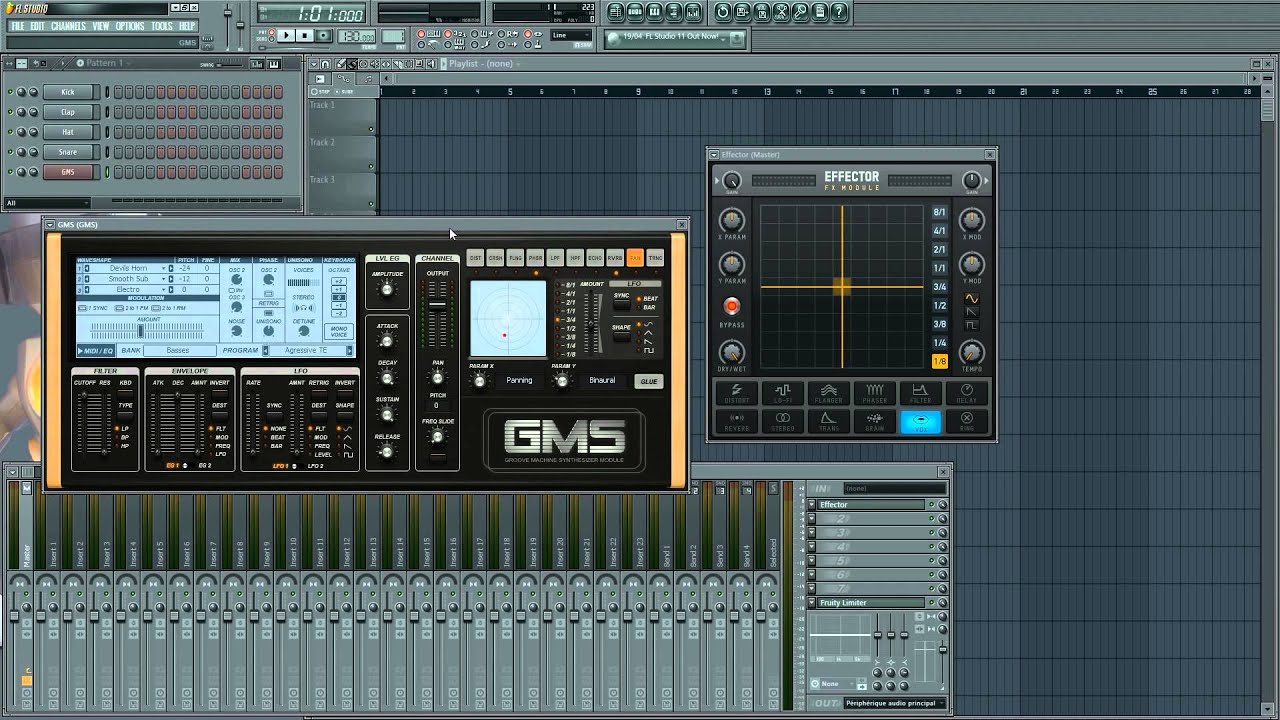Open the Mixer from top toolbar
Image resolution: width=1280 pixels, height=720 pixels.
click(x=694, y=12)
